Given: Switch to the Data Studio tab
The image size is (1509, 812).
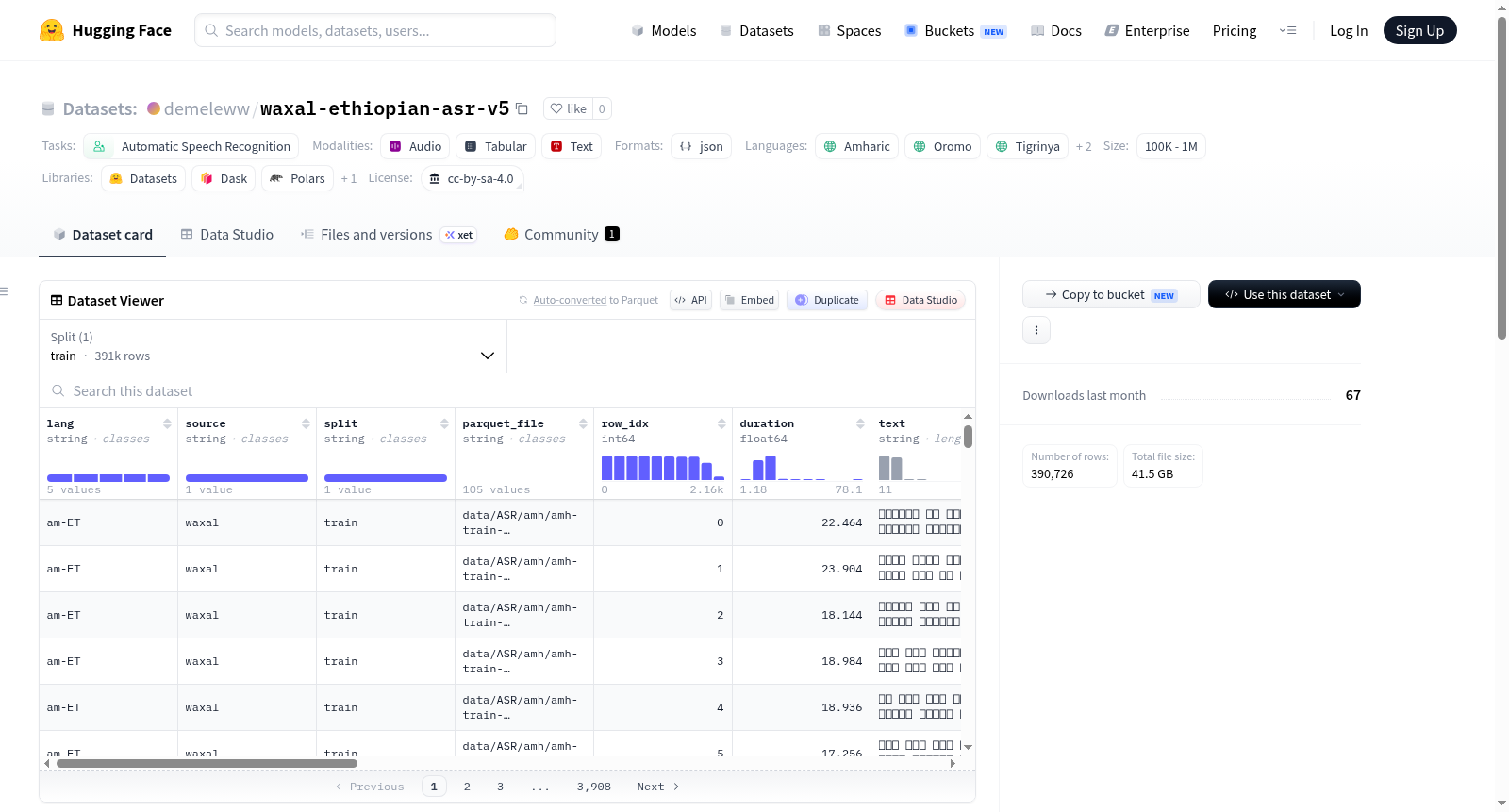Looking at the screenshot, I should pyautogui.click(x=227, y=235).
